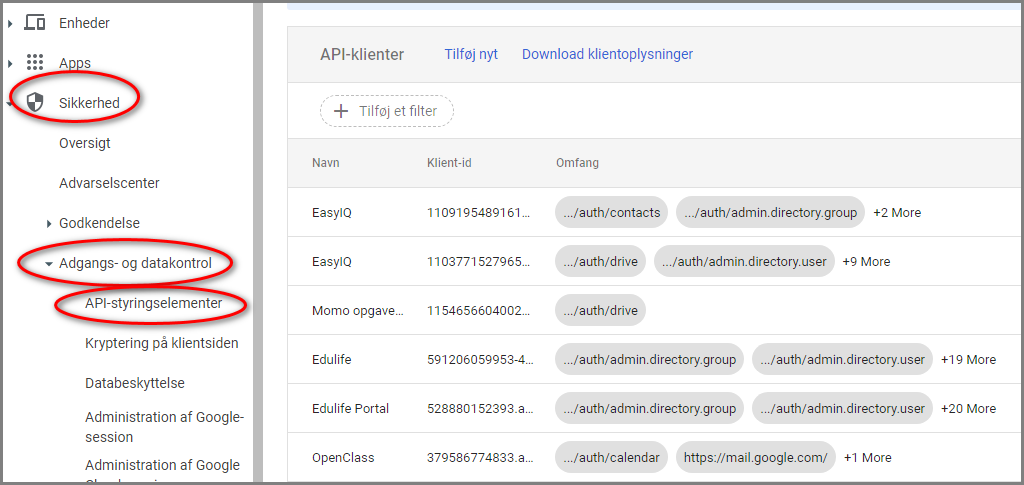The width and height of the screenshot is (1024, 485).
Task: Click the .../auth/drive chip in Momo row
Action: coord(600,311)
